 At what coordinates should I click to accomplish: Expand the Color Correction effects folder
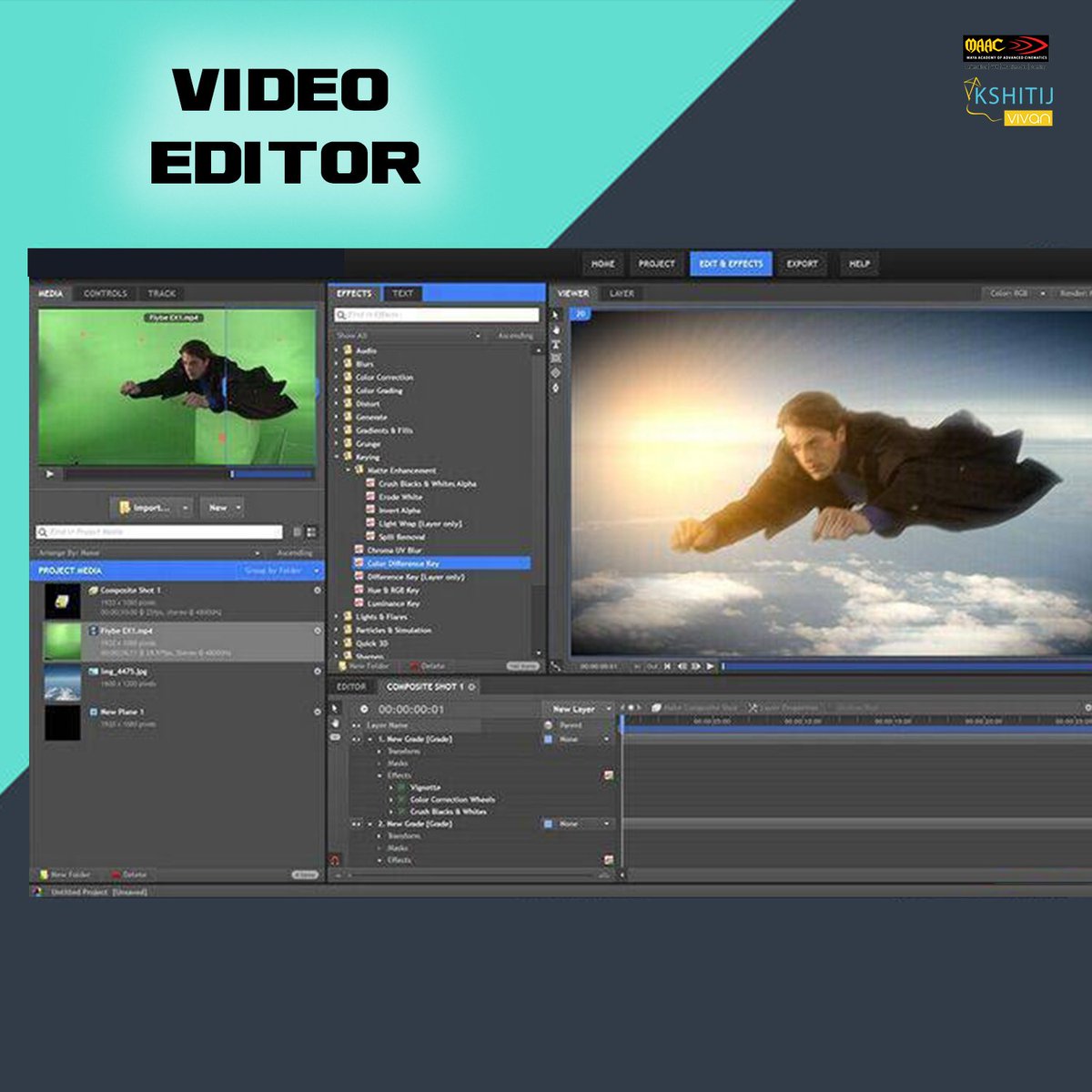337,377
